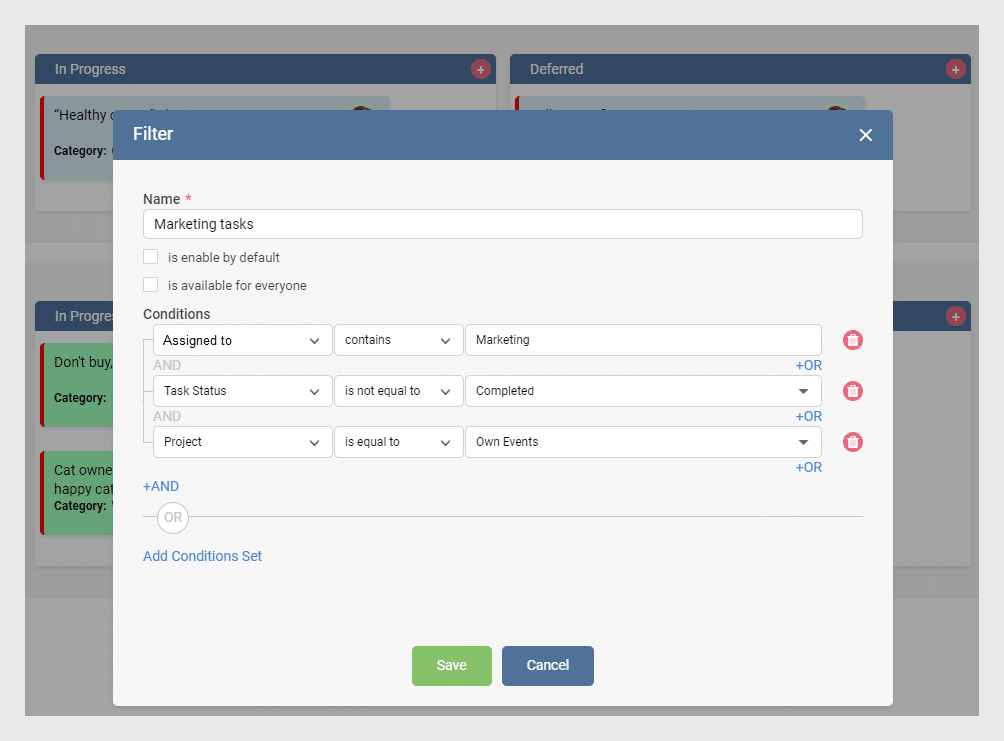Viewport: 1004px width, 741px height.
Task: Change the 'is not equal to' operator dropdown
Action: point(398,391)
